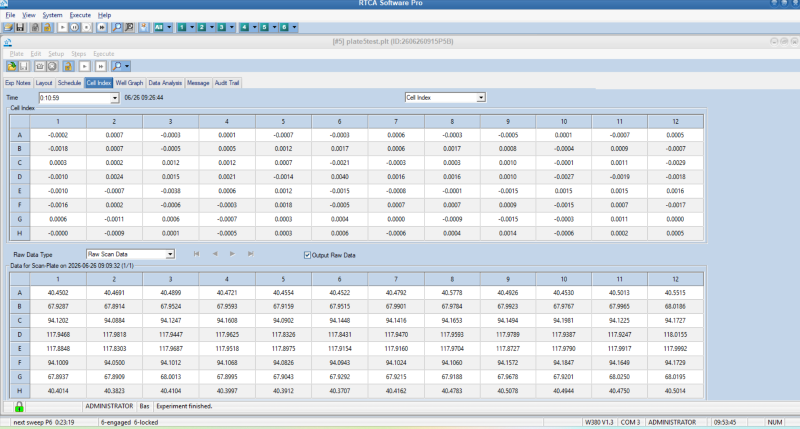Go to previous raw data scan
Image resolution: width=800 pixels, height=429 pixels.
[x=215, y=254]
